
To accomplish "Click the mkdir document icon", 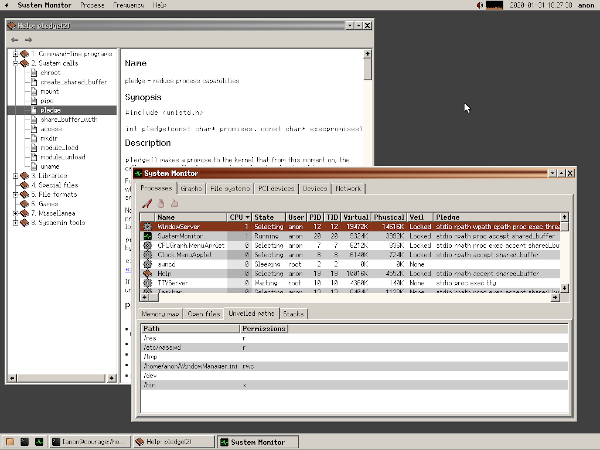I will [x=34, y=138].
